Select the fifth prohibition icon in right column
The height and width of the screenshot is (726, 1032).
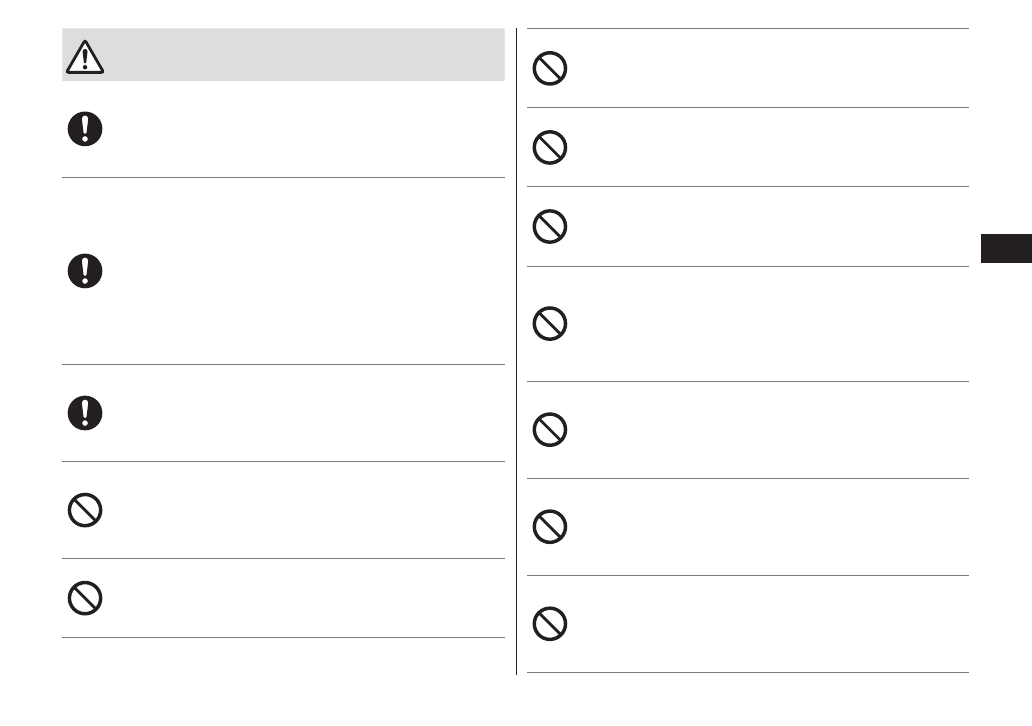[x=551, y=430]
